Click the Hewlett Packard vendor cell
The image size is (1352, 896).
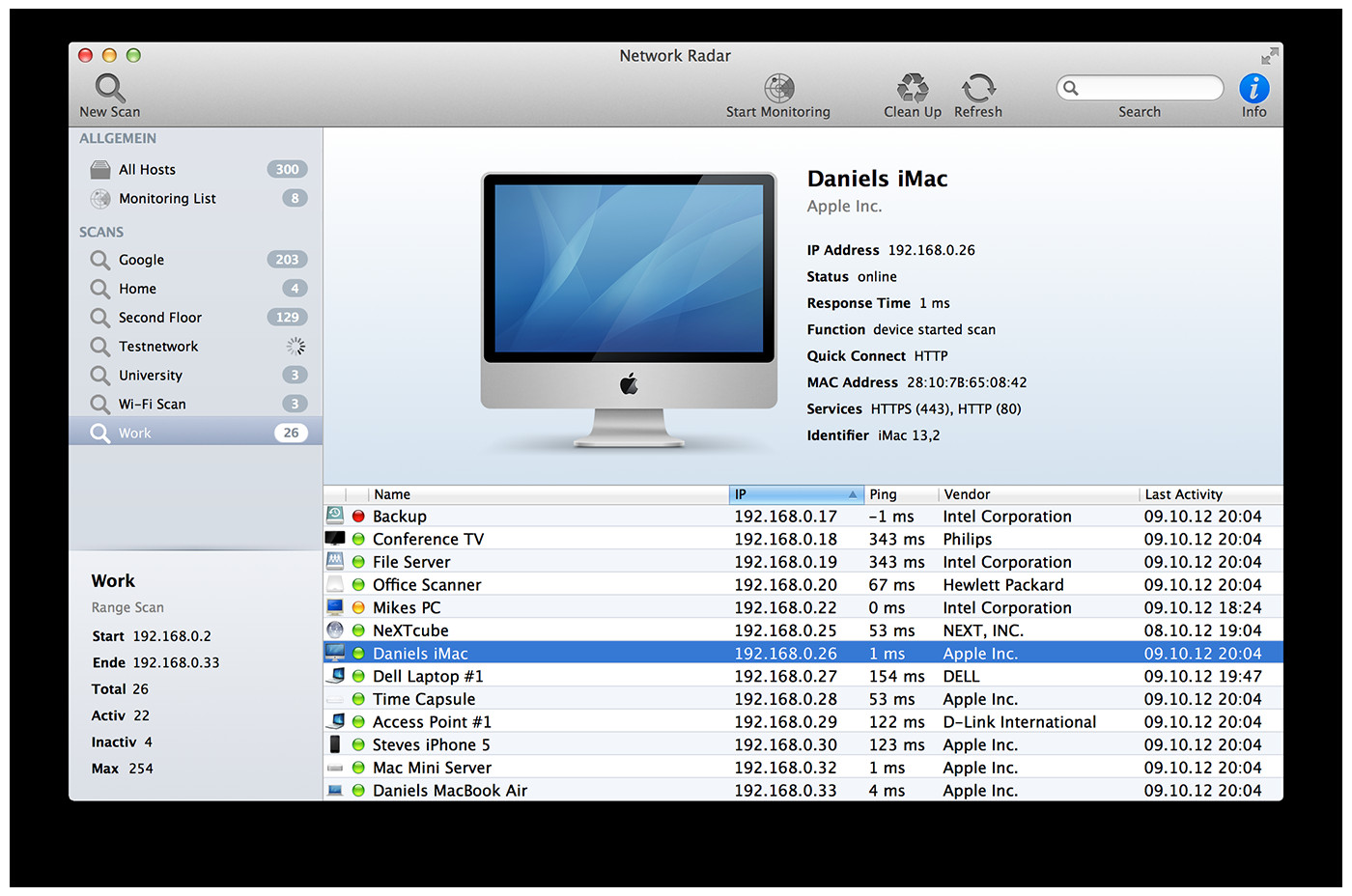(1003, 585)
